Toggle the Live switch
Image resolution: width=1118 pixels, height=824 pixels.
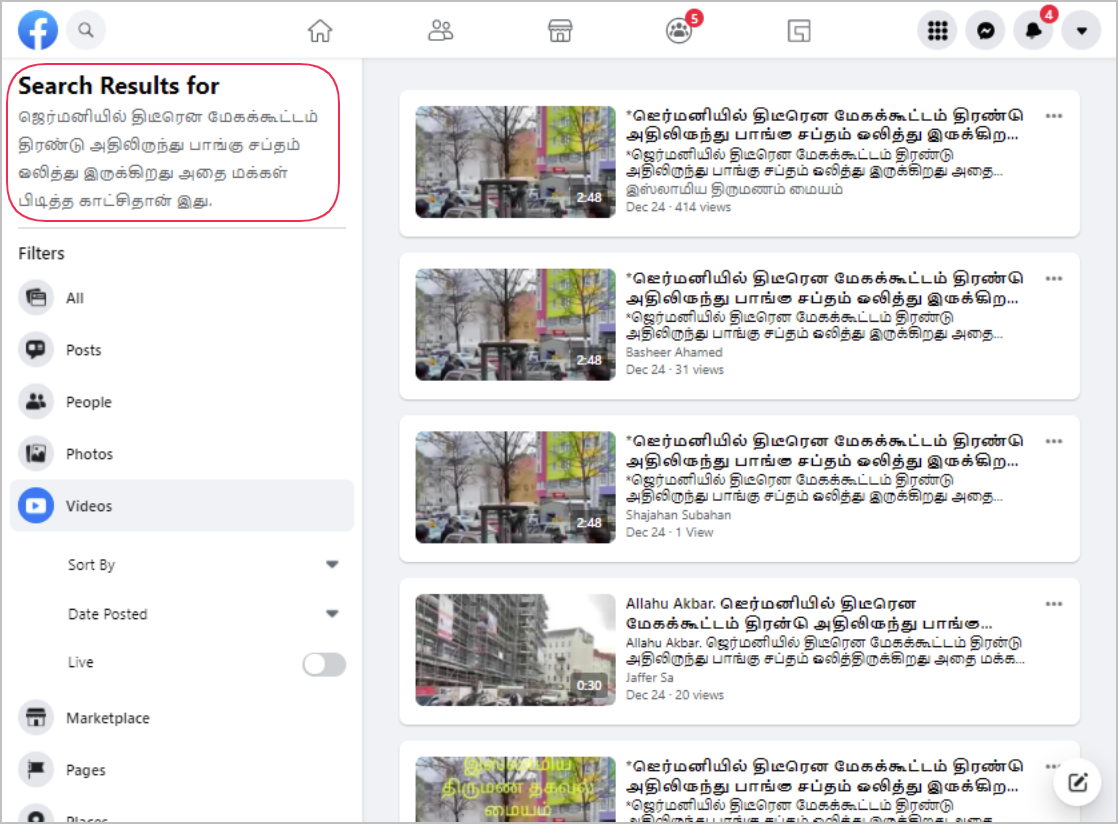(324, 664)
